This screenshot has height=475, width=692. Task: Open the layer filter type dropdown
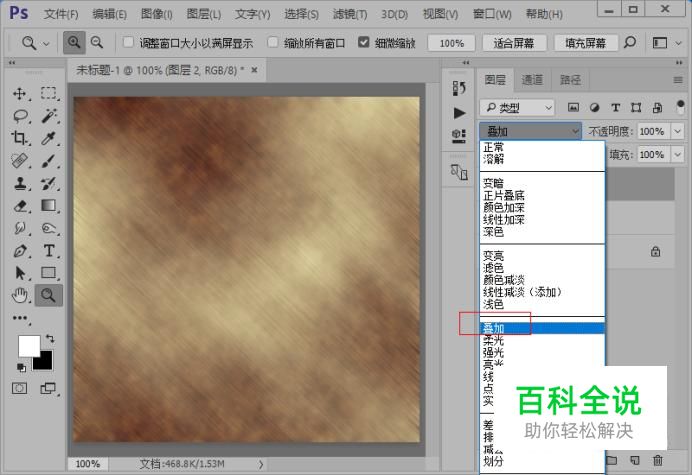coord(517,108)
